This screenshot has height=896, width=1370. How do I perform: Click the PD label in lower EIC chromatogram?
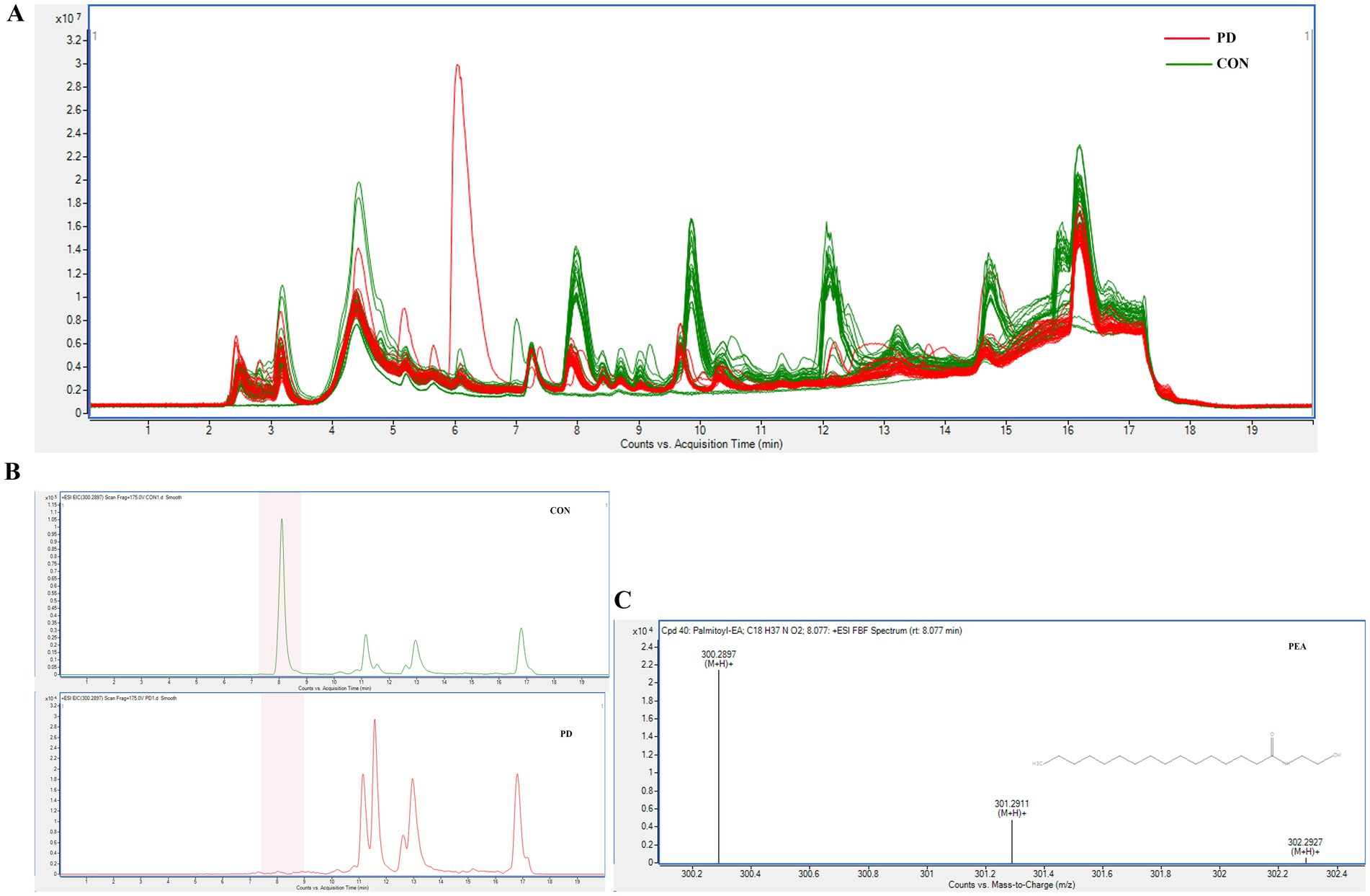[x=566, y=734]
